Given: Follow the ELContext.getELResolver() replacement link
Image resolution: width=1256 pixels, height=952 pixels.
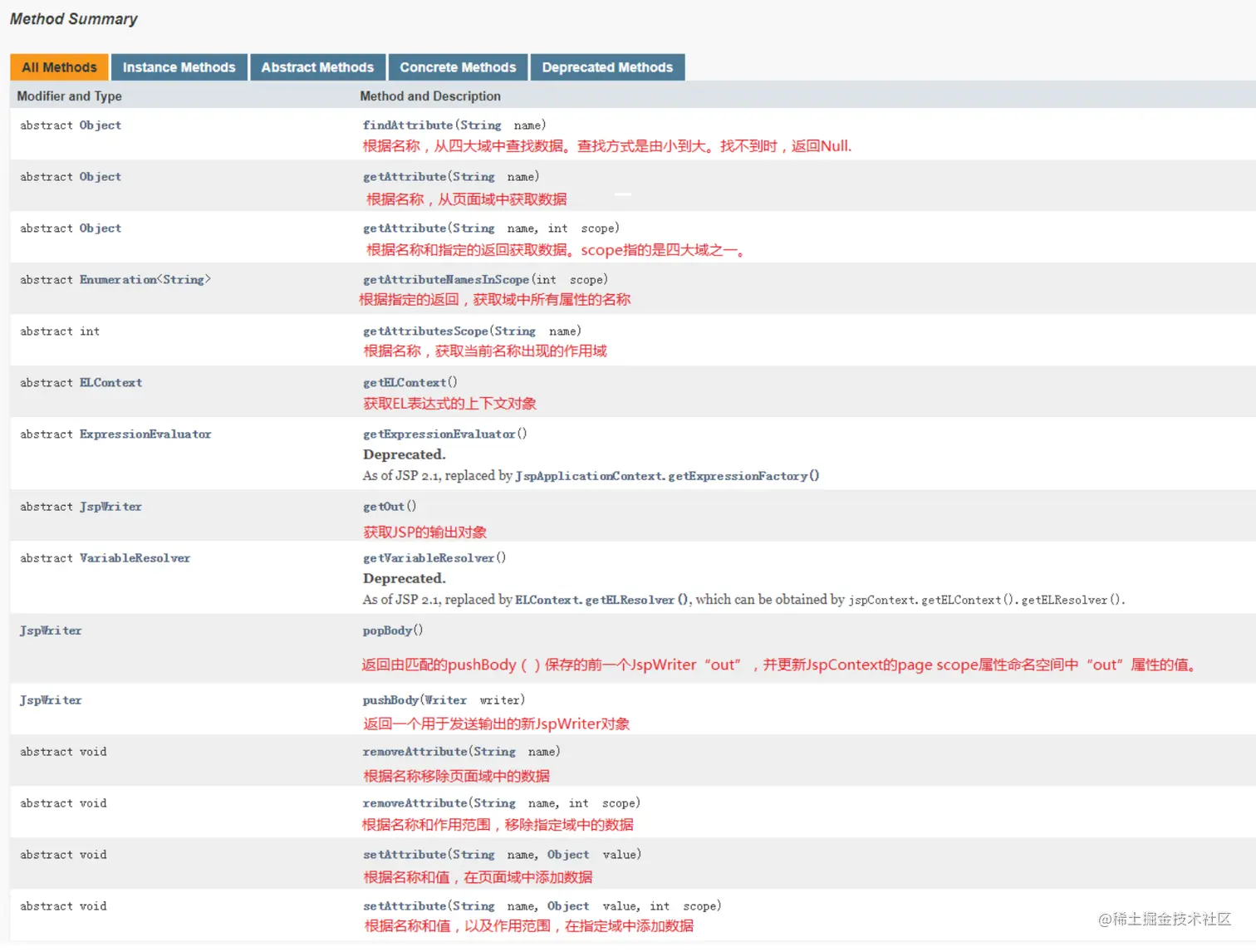Looking at the screenshot, I should pos(602,600).
